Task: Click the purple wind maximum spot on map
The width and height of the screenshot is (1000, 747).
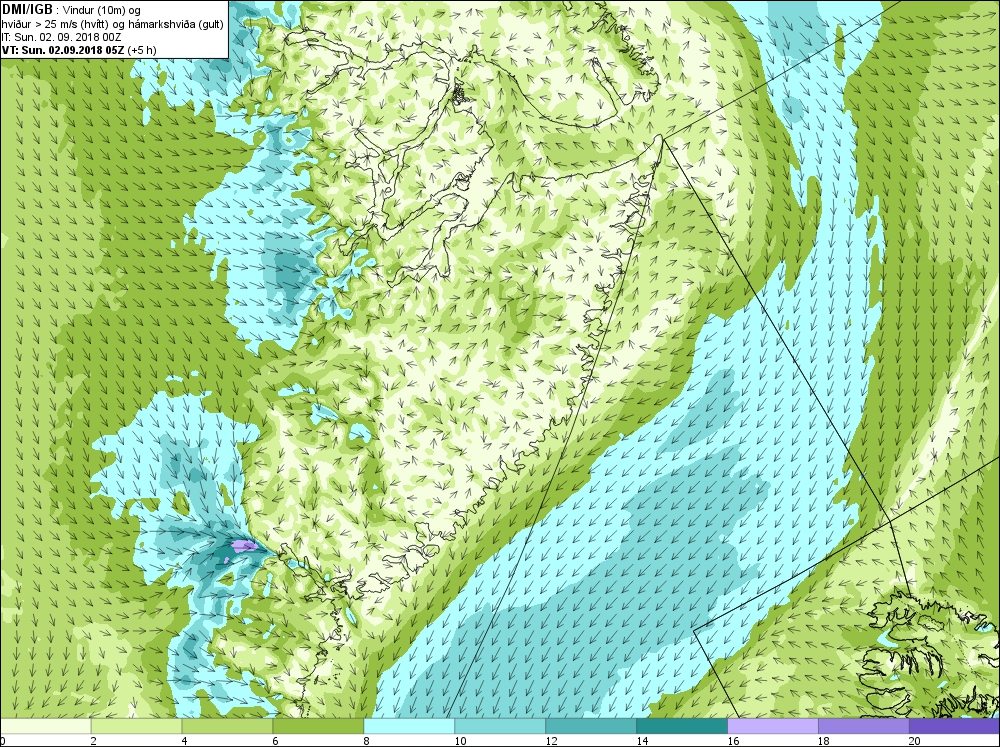Action: [243, 545]
